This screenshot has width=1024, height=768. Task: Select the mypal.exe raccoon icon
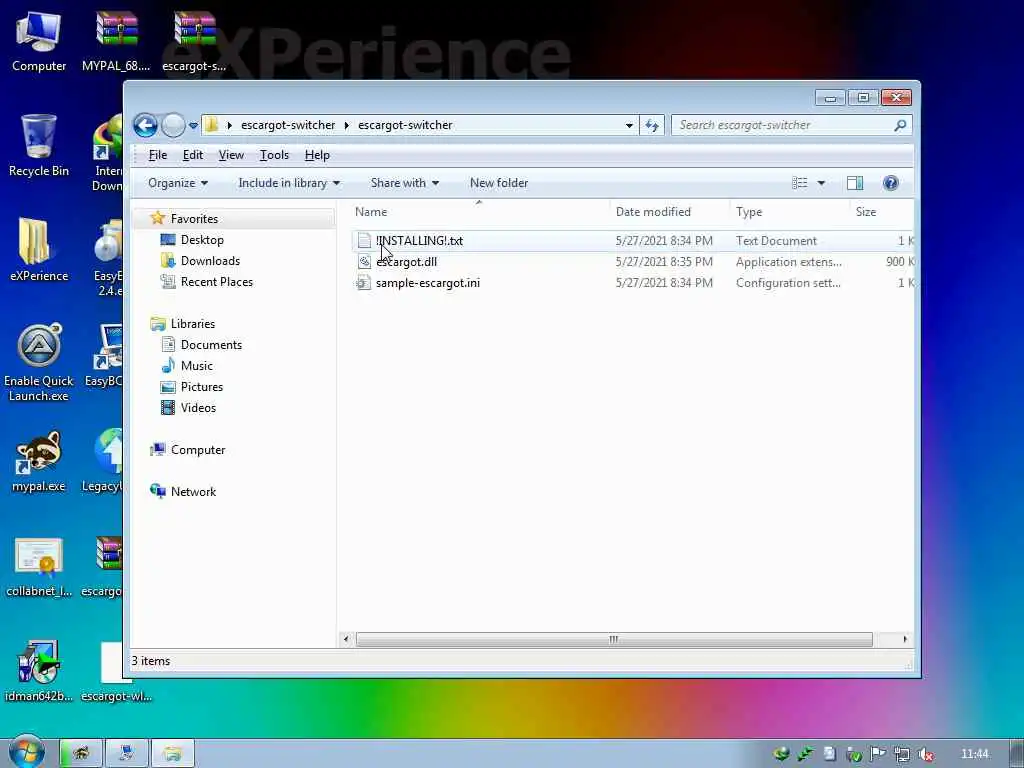(x=39, y=461)
